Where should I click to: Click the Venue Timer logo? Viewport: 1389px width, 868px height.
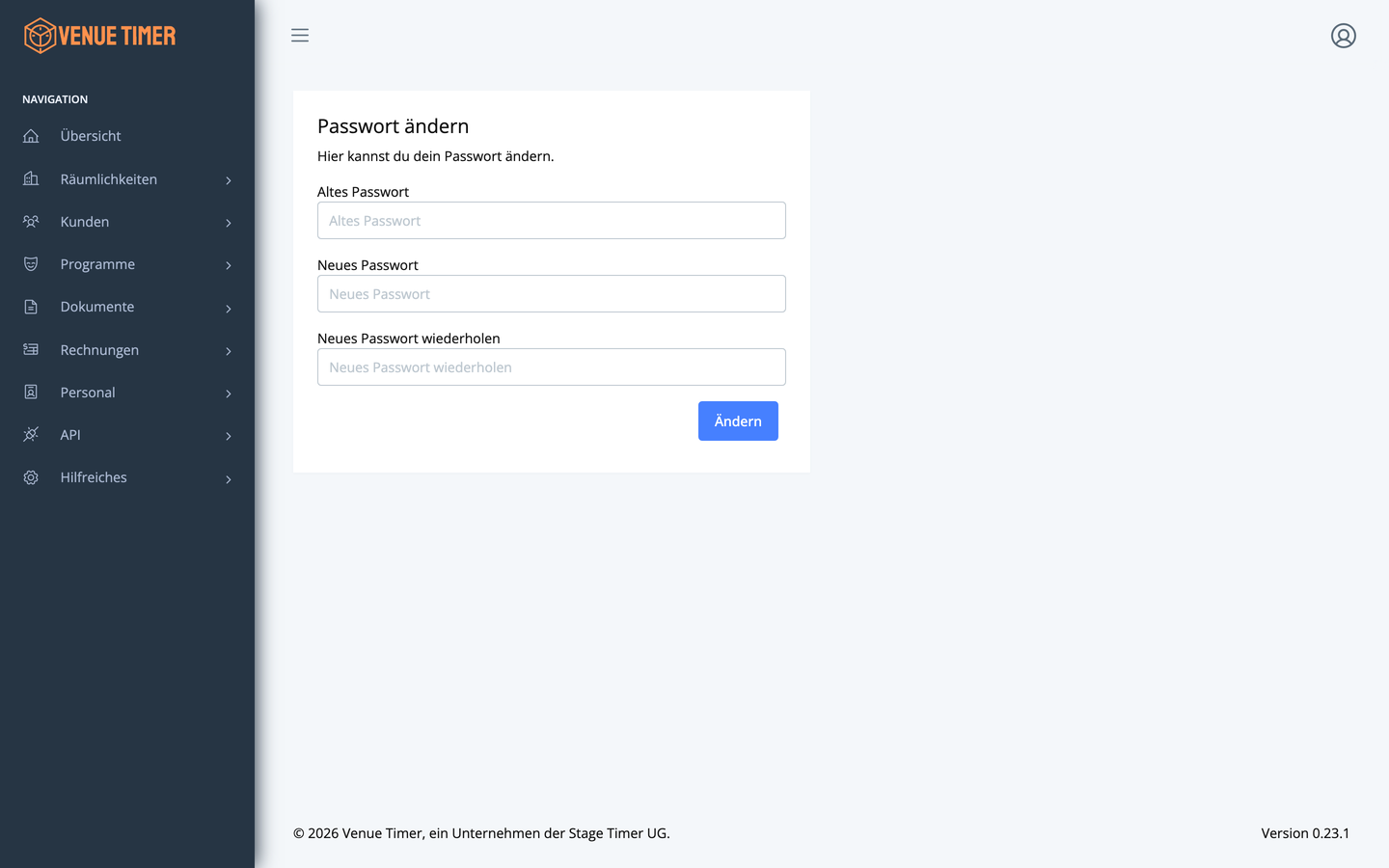click(x=100, y=36)
